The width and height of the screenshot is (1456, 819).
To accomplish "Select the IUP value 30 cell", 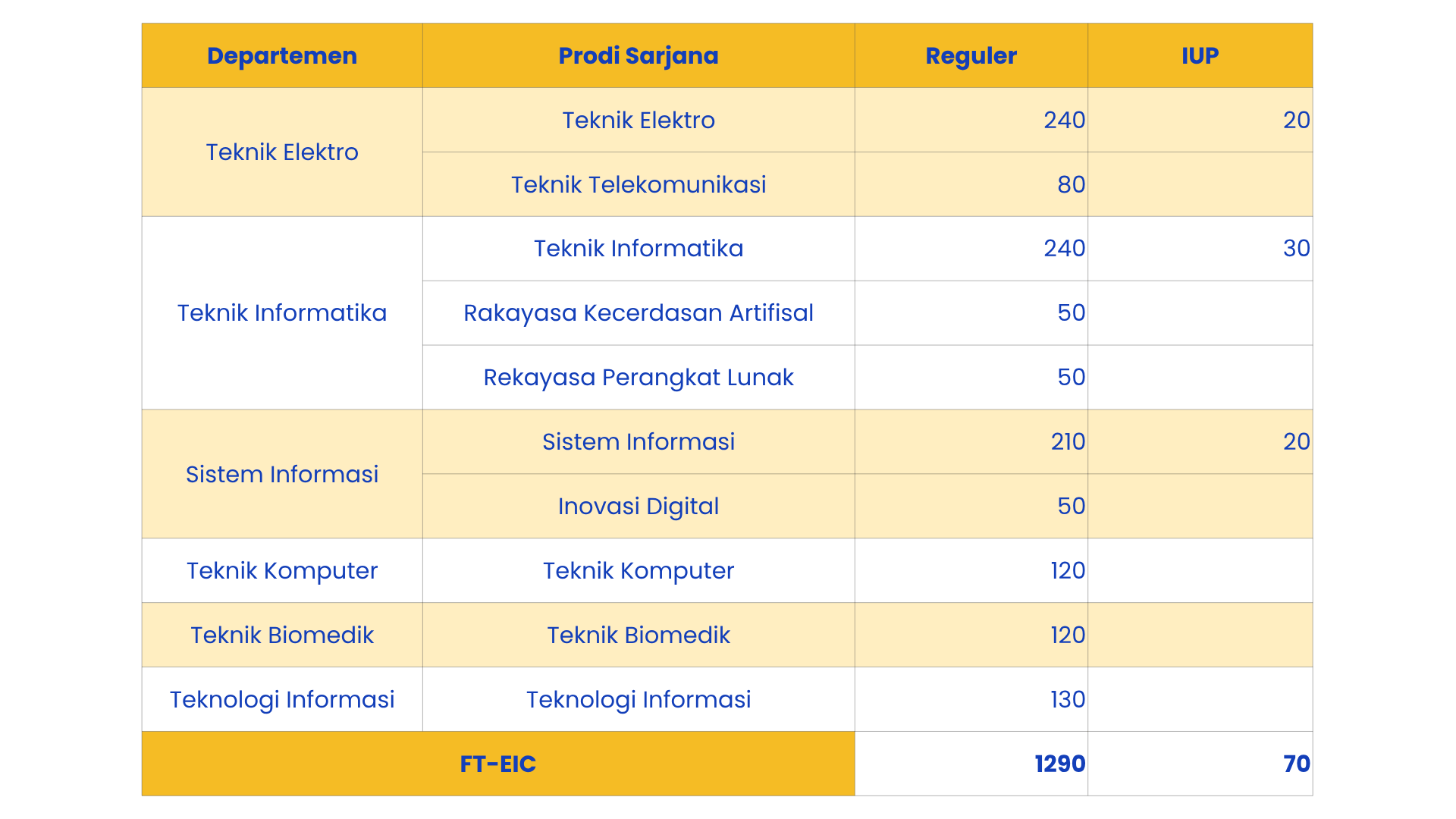I will 1296,249.
